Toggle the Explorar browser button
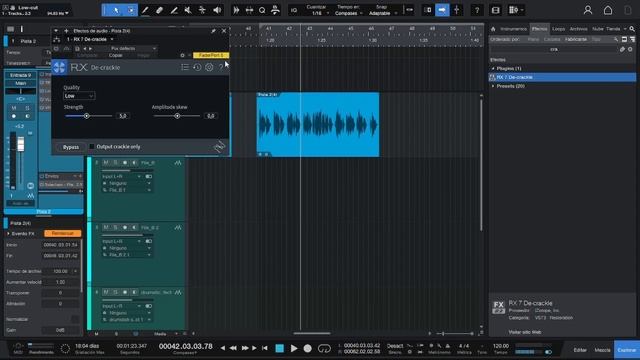 pos(627,350)
